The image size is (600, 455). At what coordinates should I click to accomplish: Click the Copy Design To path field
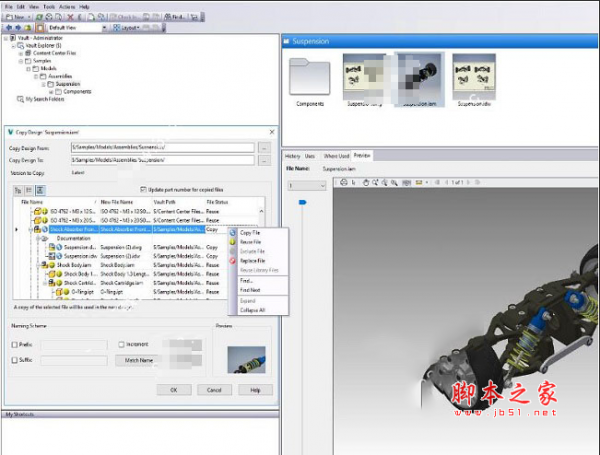(x=163, y=160)
